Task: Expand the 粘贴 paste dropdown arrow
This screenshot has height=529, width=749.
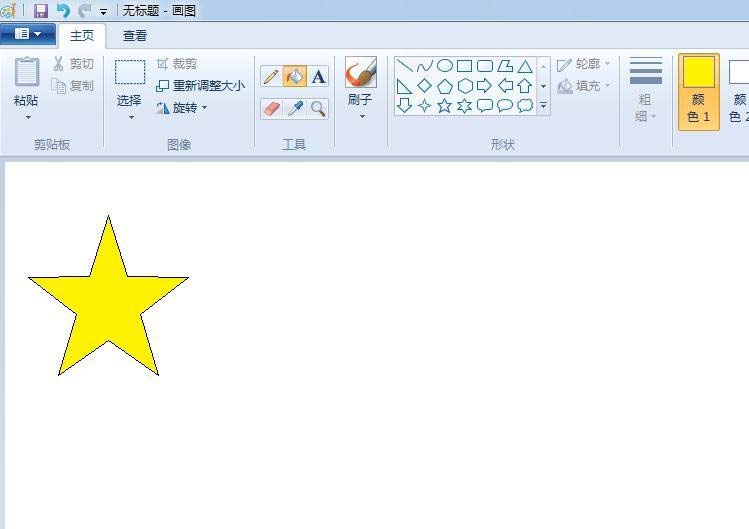Action: pyautogui.click(x=28, y=118)
